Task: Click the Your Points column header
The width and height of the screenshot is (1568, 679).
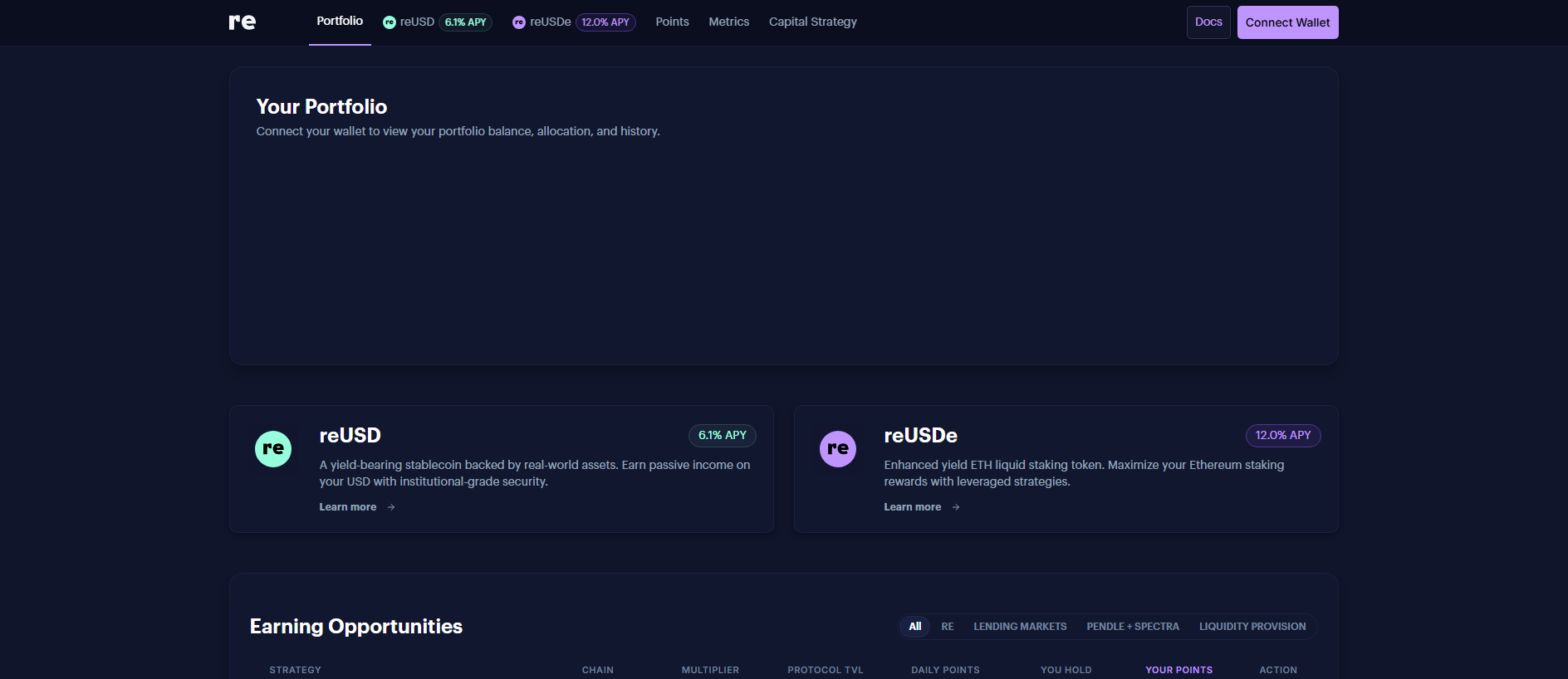Action: coord(1178,670)
